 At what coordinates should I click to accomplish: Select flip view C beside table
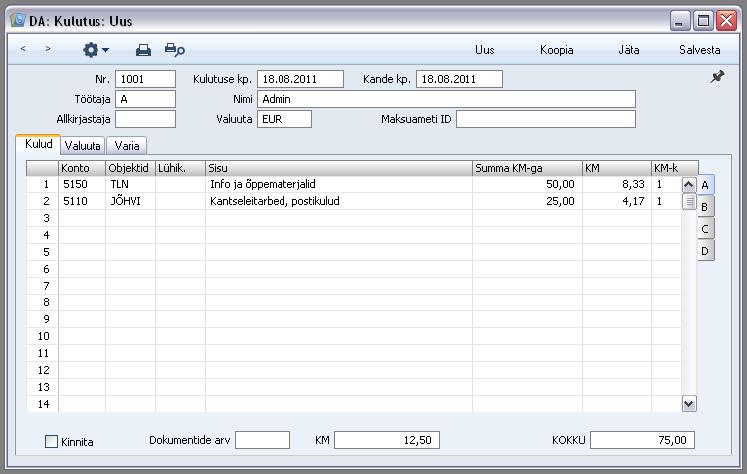(x=705, y=229)
